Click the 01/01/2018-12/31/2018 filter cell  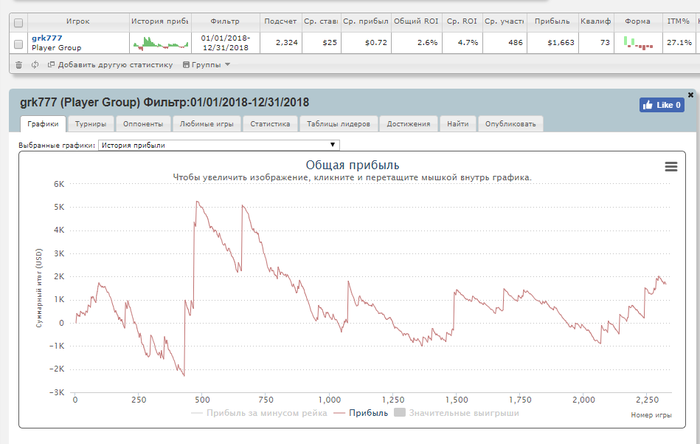point(225,43)
